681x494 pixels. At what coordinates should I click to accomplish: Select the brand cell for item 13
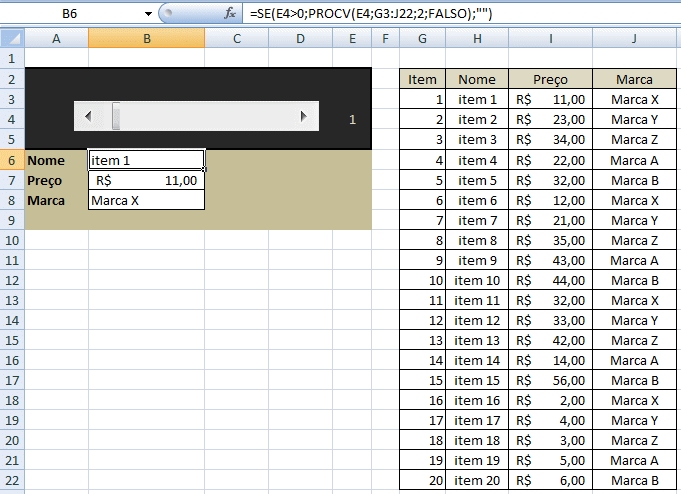click(635, 340)
